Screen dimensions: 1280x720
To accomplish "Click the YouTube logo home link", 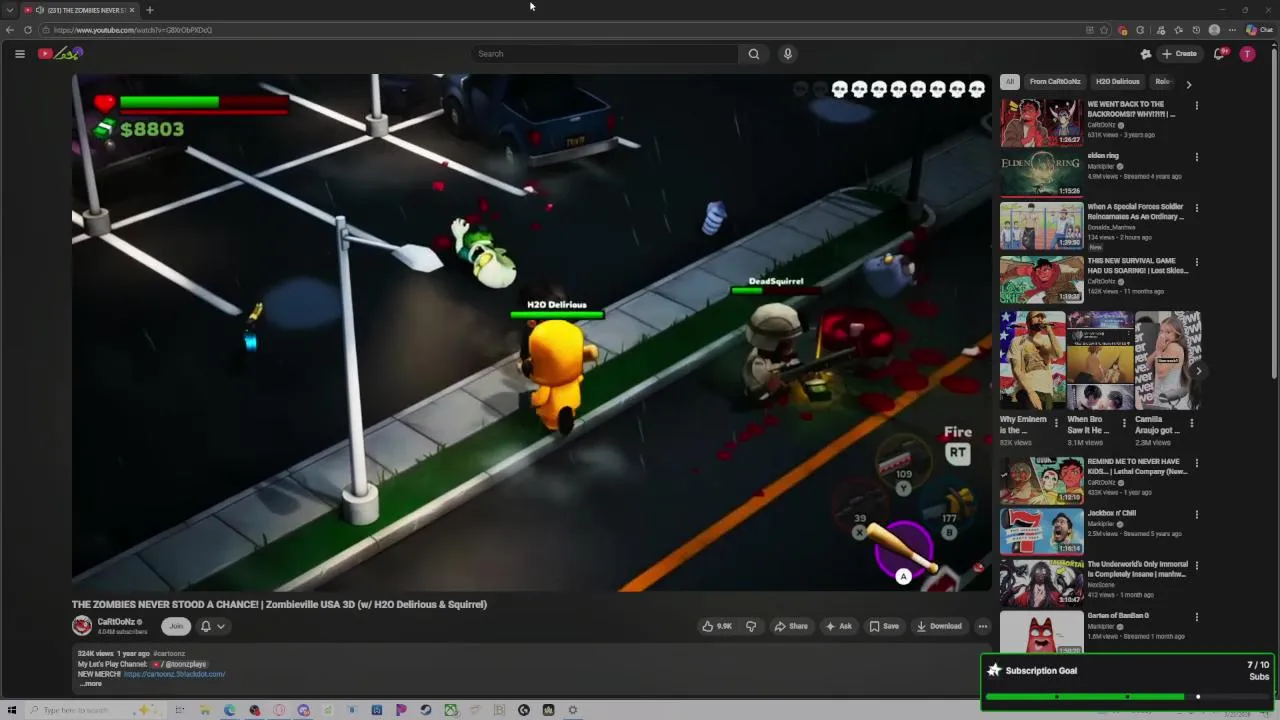I will pos(60,54).
